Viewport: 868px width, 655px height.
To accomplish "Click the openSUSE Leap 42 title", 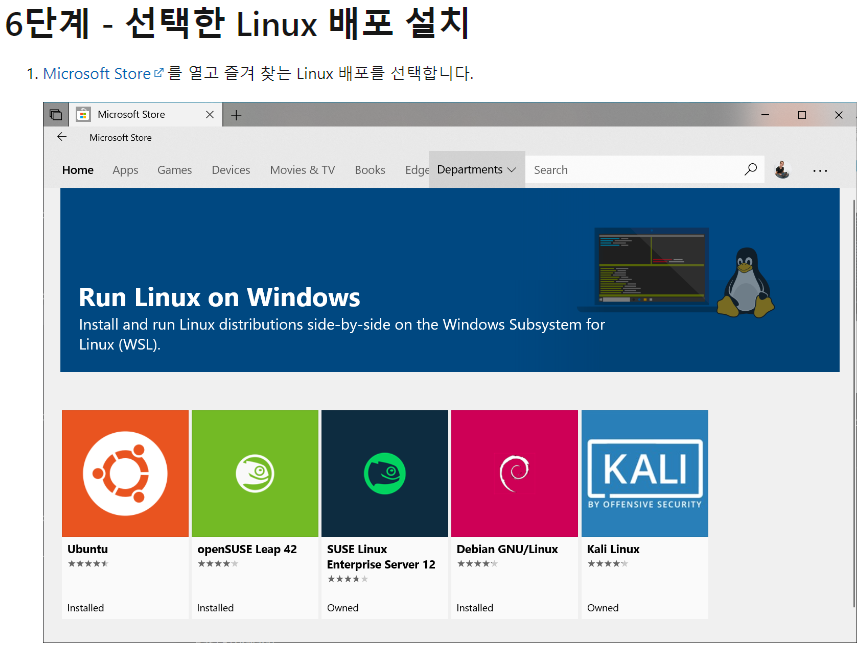I will [247, 549].
